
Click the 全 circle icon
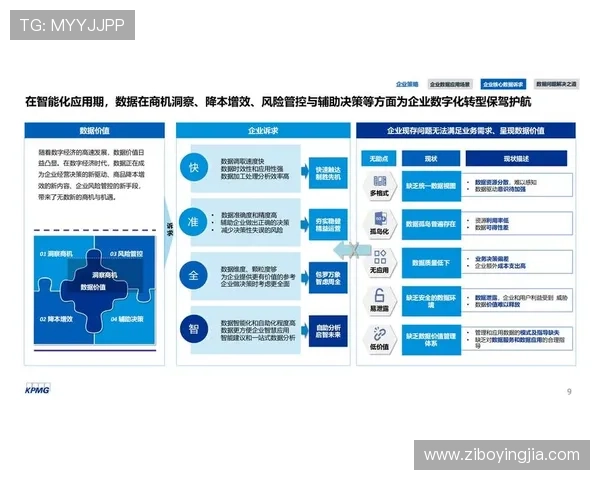(x=194, y=275)
